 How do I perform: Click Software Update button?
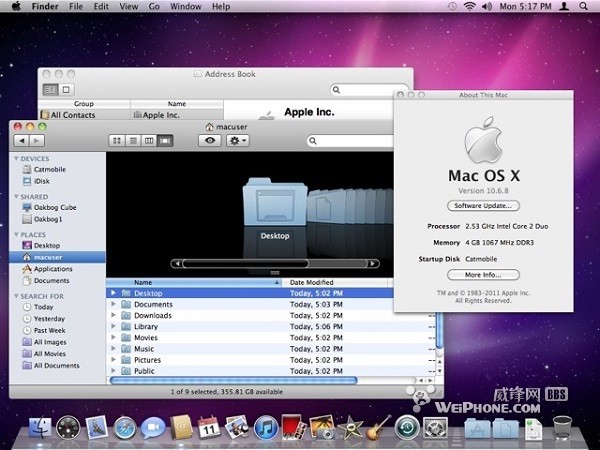(483, 205)
